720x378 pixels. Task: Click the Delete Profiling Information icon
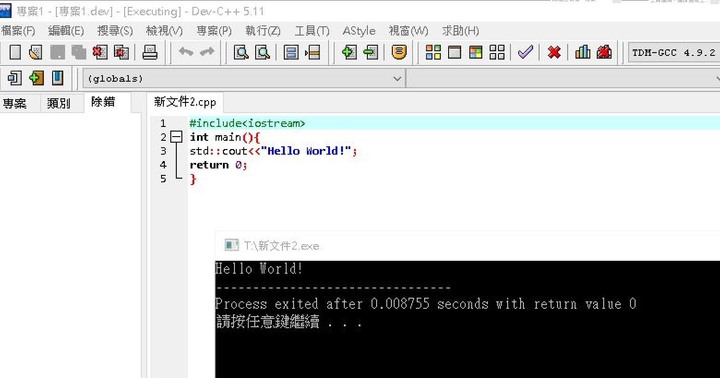(604, 52)
